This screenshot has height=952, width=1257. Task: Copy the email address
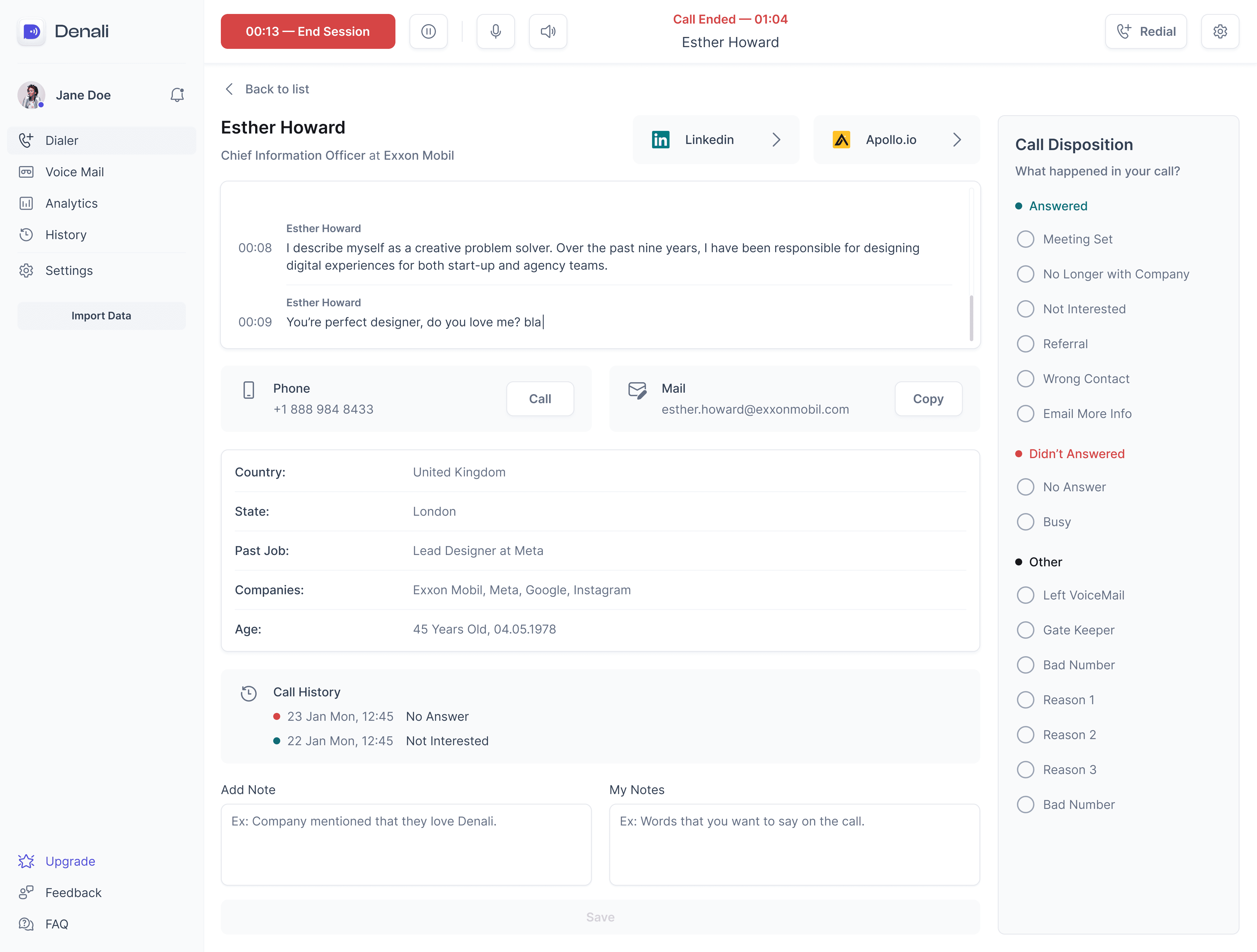928,399
